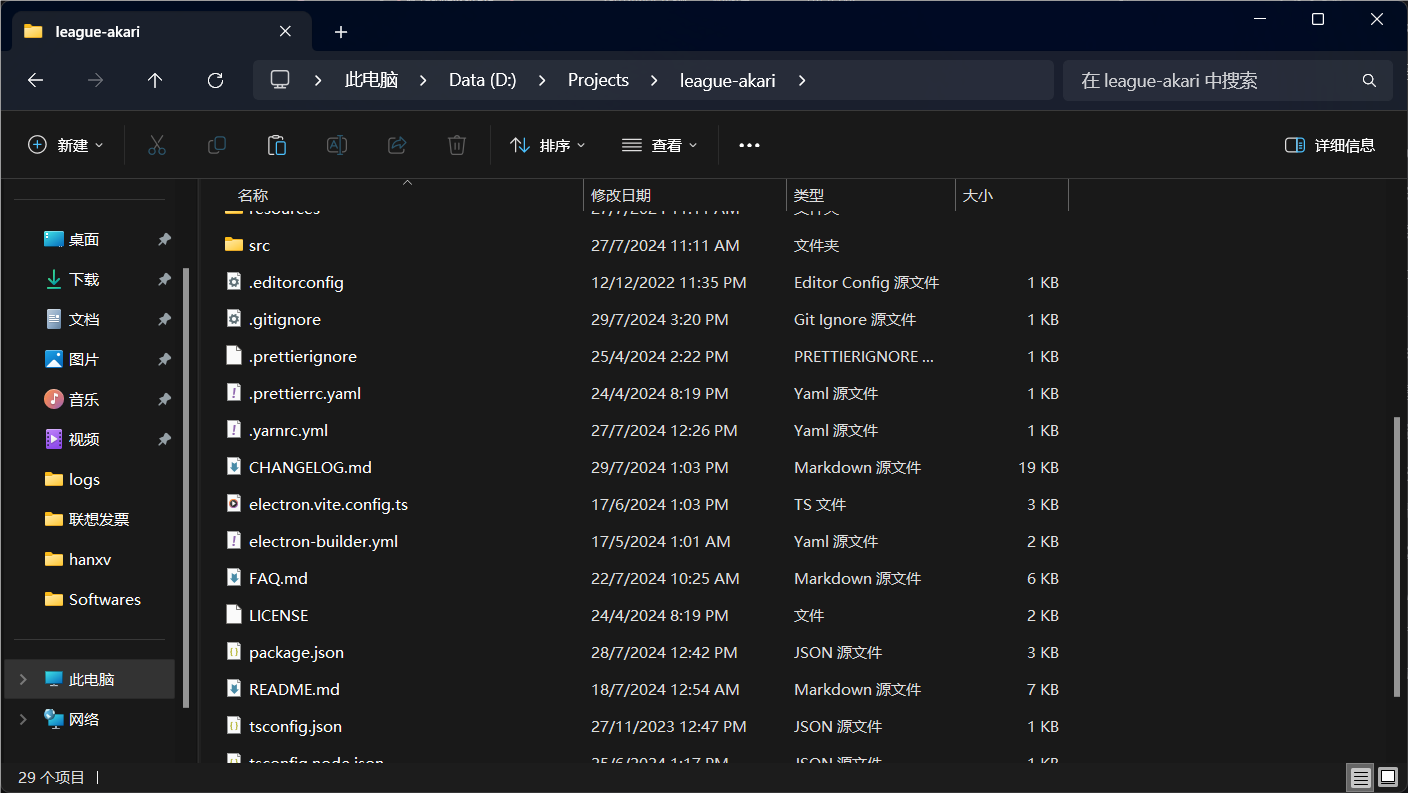Click the file list vertical scrollbar
This screenshot has width=1408, height=793.
[1397, 558]
